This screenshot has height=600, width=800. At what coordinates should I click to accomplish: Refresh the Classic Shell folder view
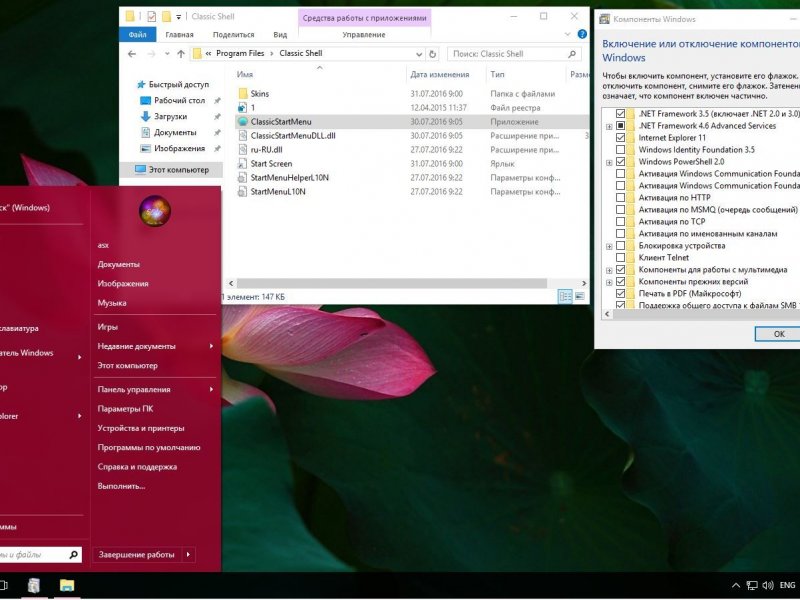coord(433,54)
